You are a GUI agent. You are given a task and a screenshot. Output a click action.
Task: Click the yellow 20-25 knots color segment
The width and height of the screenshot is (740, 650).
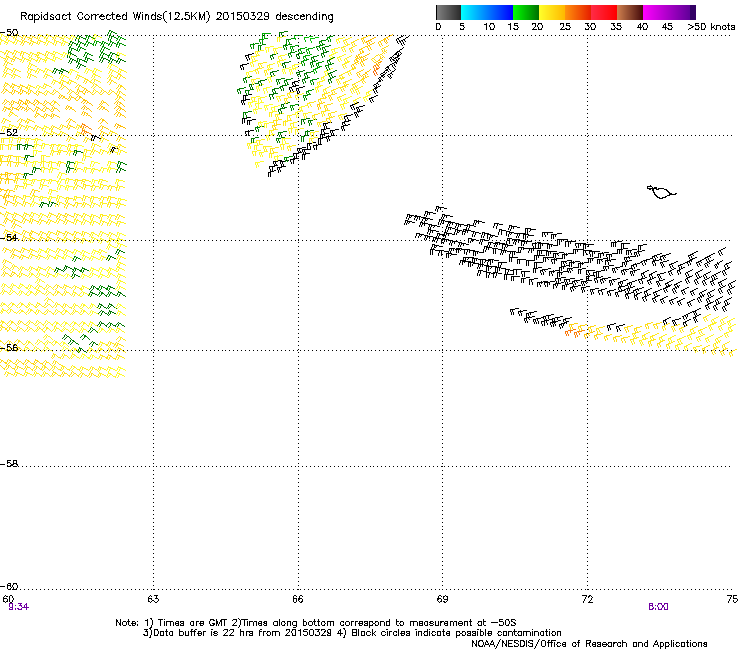tap(552, 12)
